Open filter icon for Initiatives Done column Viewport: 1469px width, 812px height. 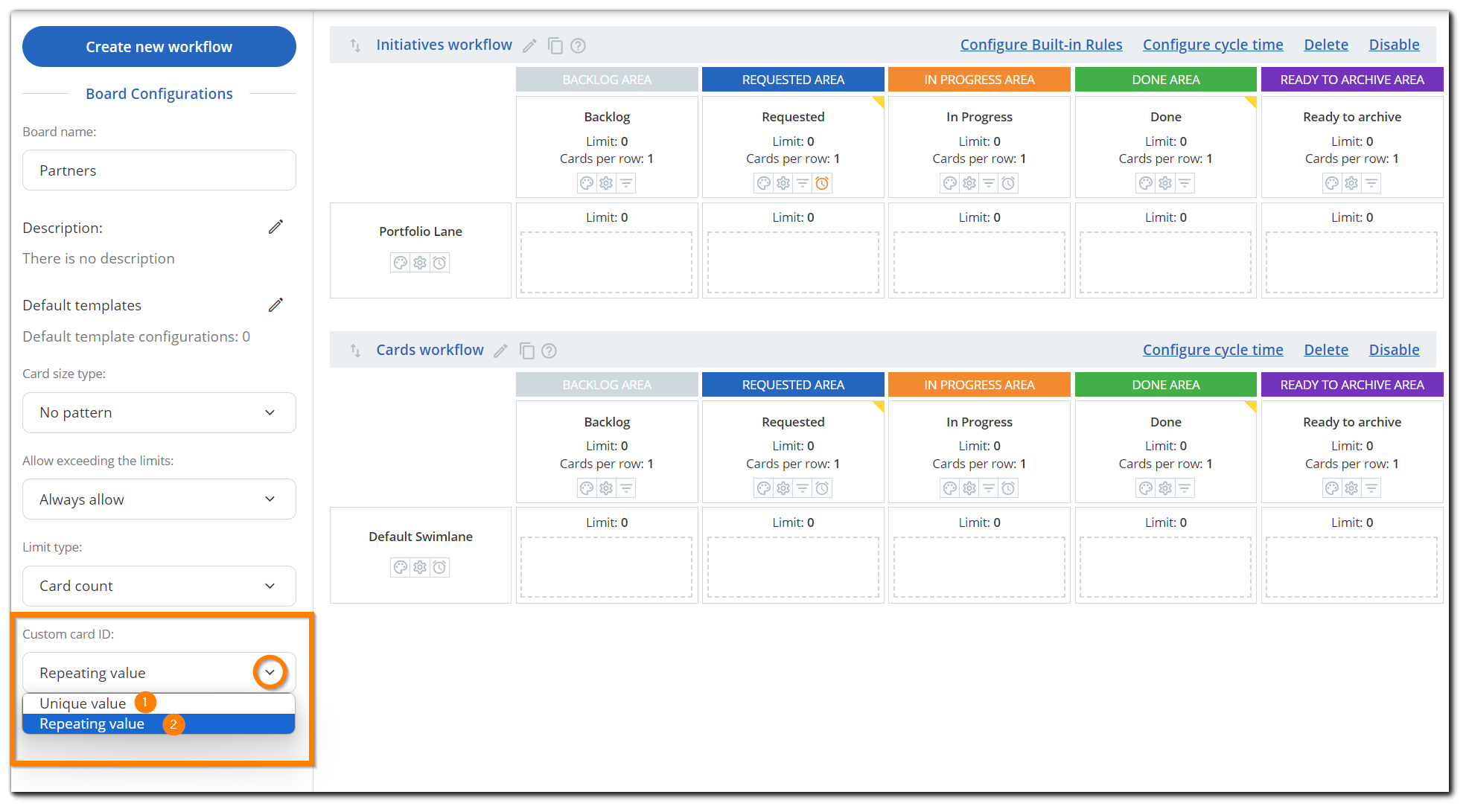point(1185,183)
